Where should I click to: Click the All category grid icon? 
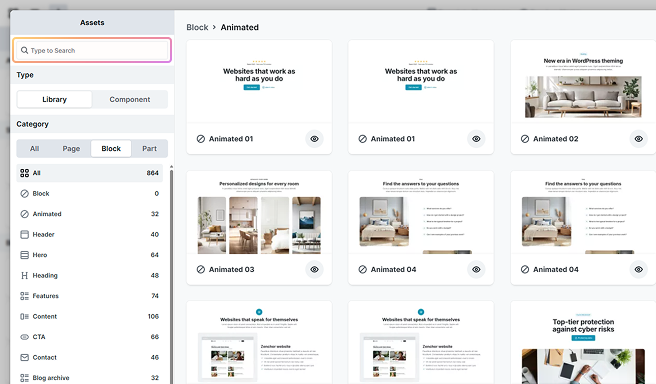coord(25,173)
